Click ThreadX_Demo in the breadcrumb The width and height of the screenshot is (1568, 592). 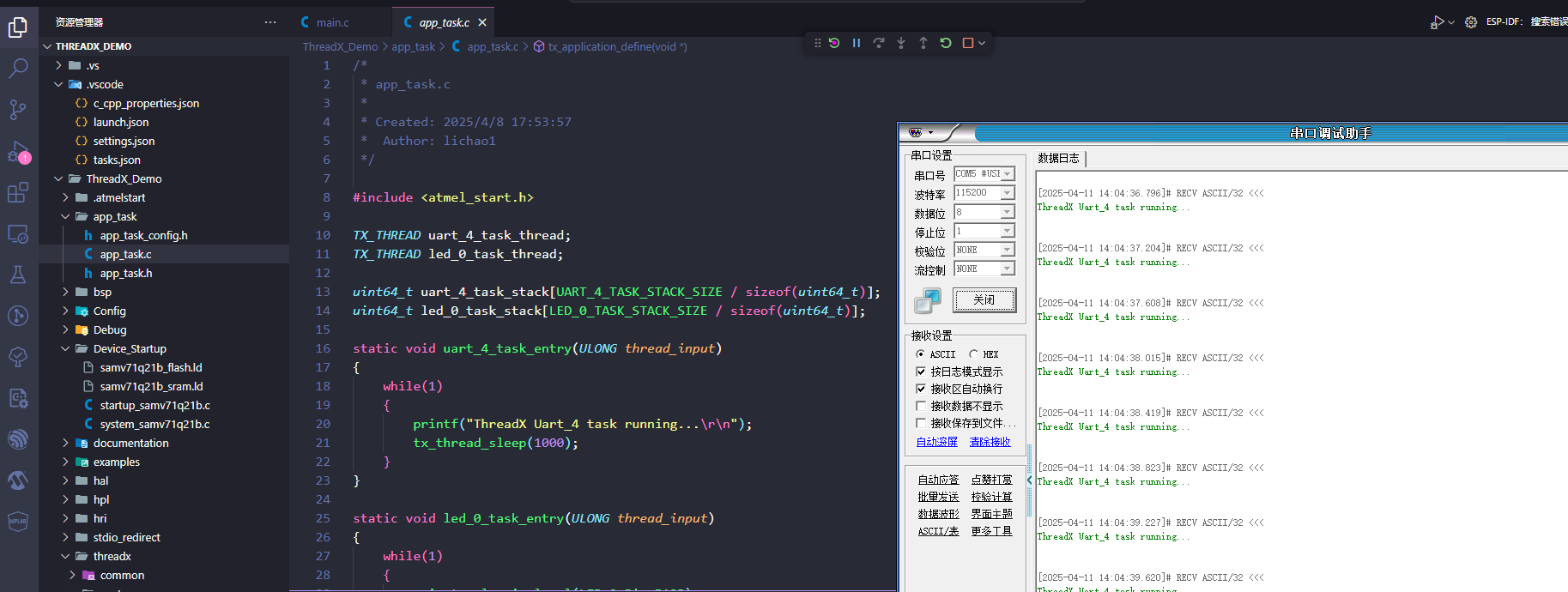340,47
